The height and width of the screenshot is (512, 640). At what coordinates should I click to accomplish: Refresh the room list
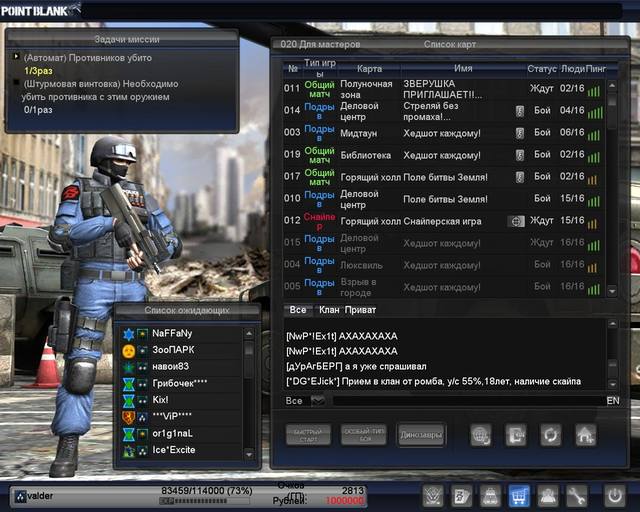[551, 435]
